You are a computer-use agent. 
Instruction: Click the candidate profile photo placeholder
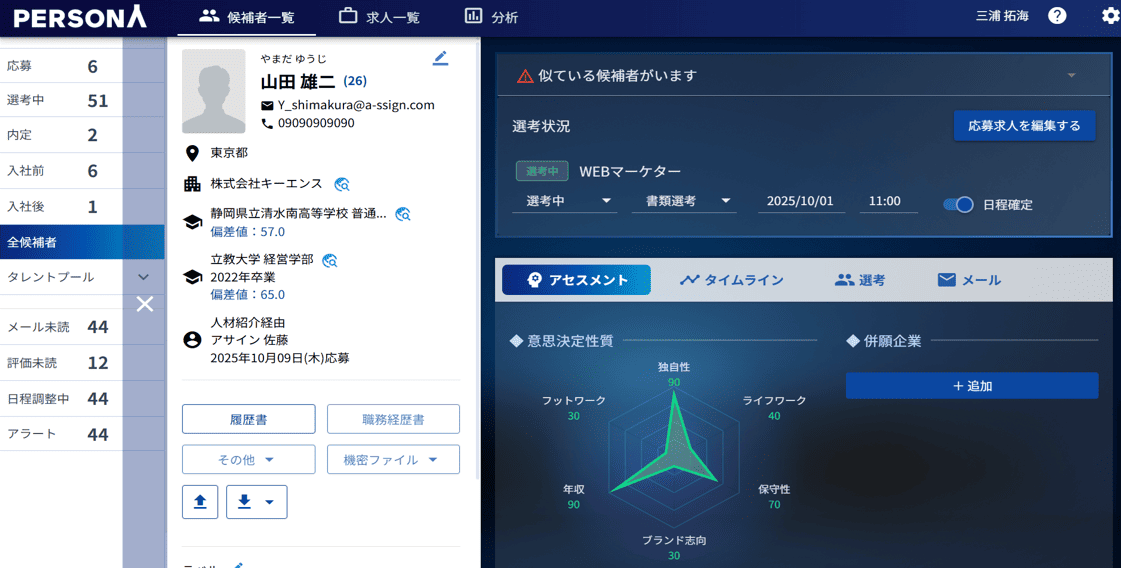(214, 92)
